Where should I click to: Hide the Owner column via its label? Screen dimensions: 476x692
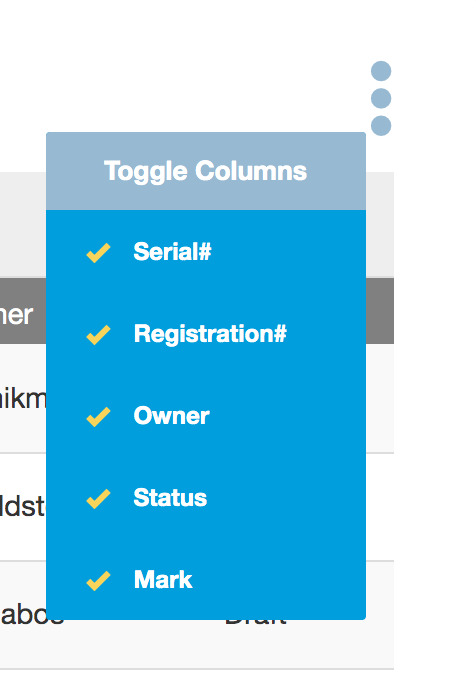(x=172, y=416)
